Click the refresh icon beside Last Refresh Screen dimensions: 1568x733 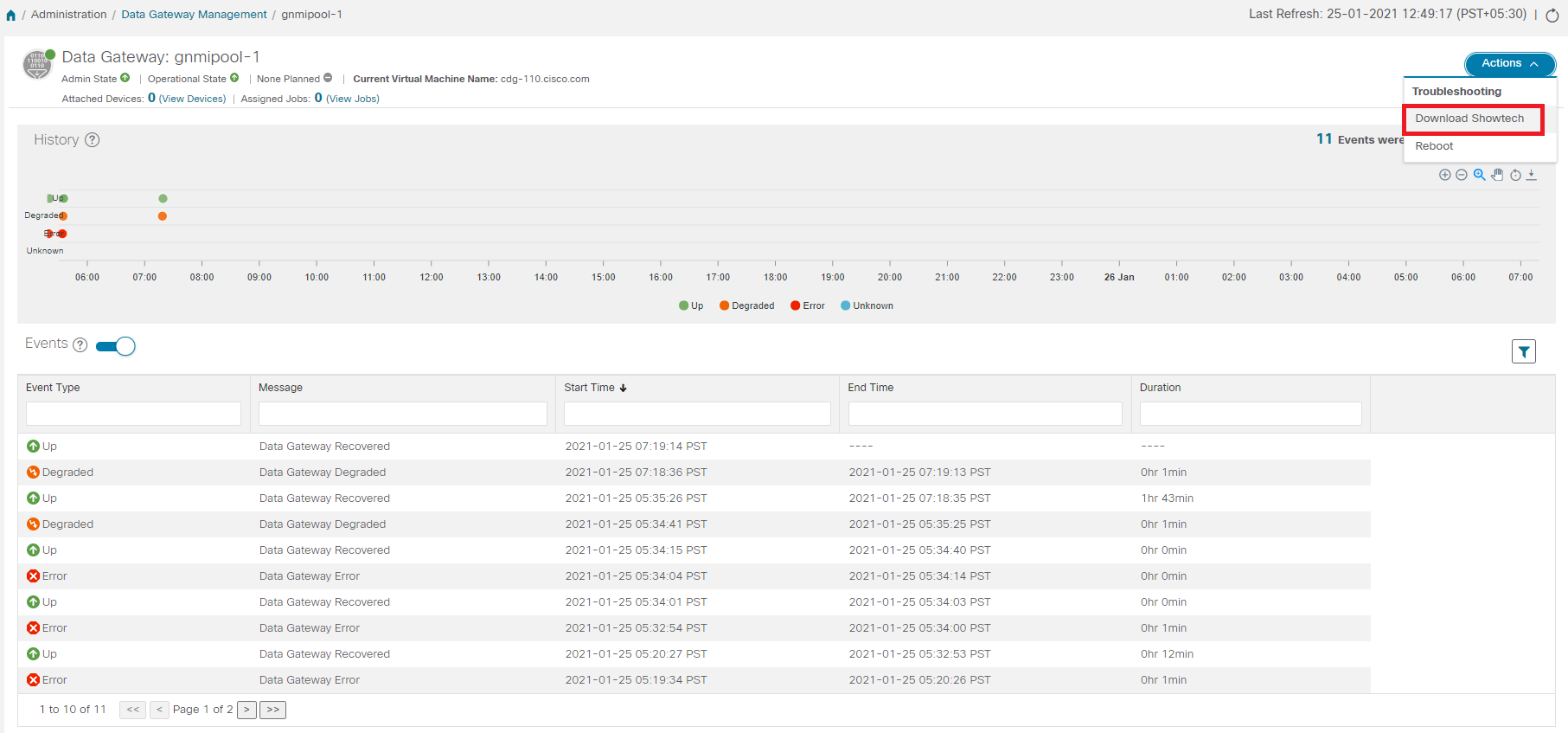(1552, 16)
